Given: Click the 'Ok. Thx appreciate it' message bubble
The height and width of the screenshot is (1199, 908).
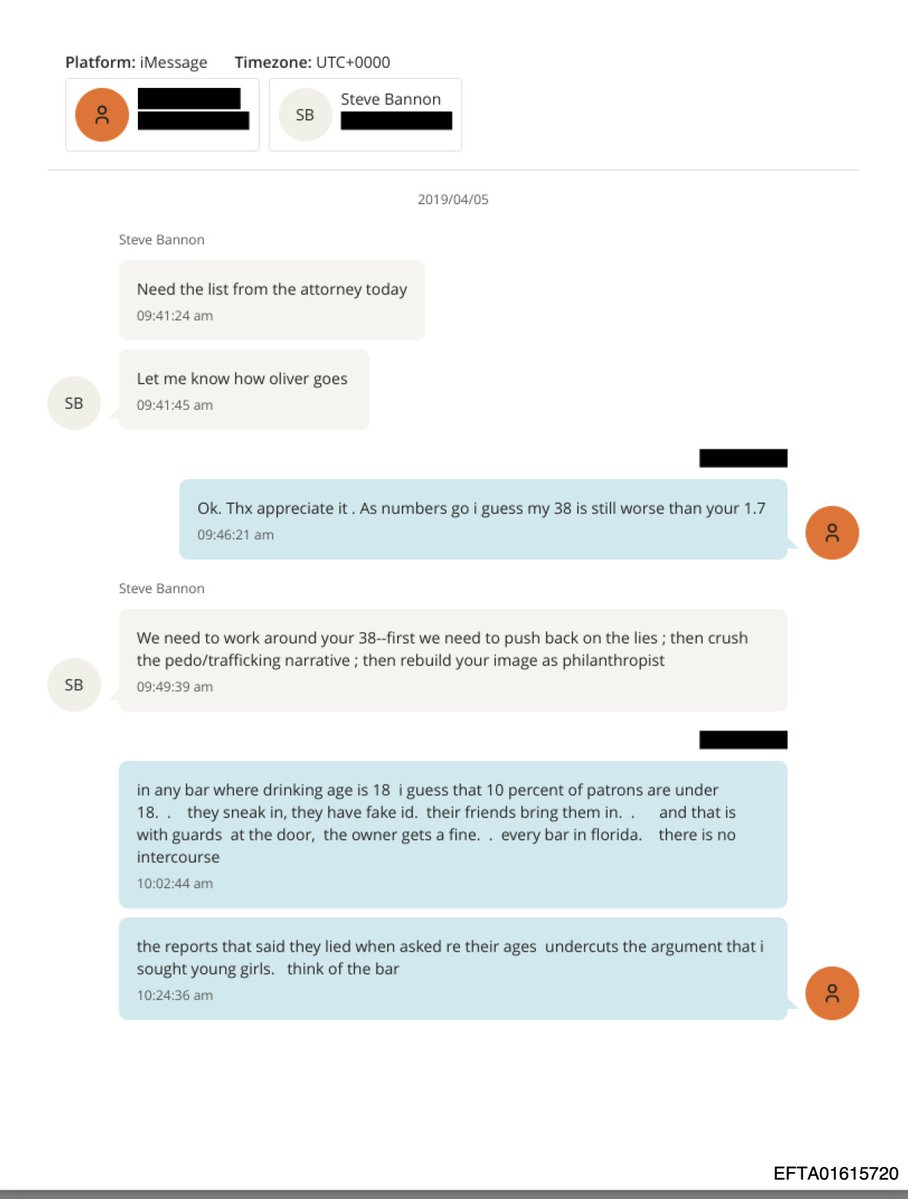Looking at the screenshot, I should tap(482, 518).
